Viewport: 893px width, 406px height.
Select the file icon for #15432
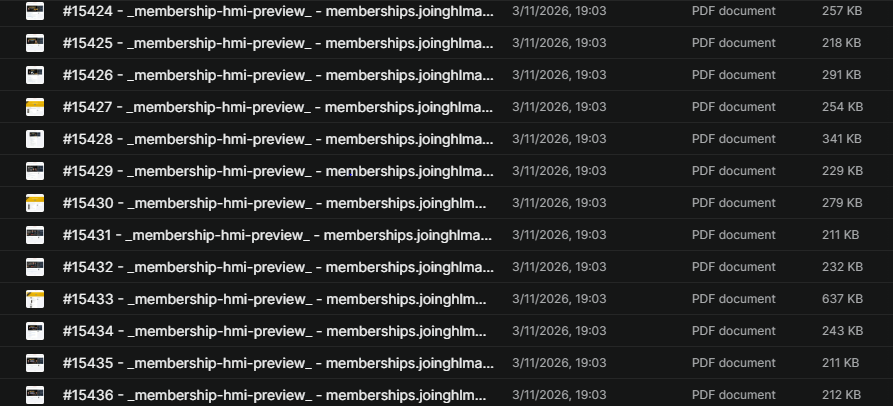point(35,266)
